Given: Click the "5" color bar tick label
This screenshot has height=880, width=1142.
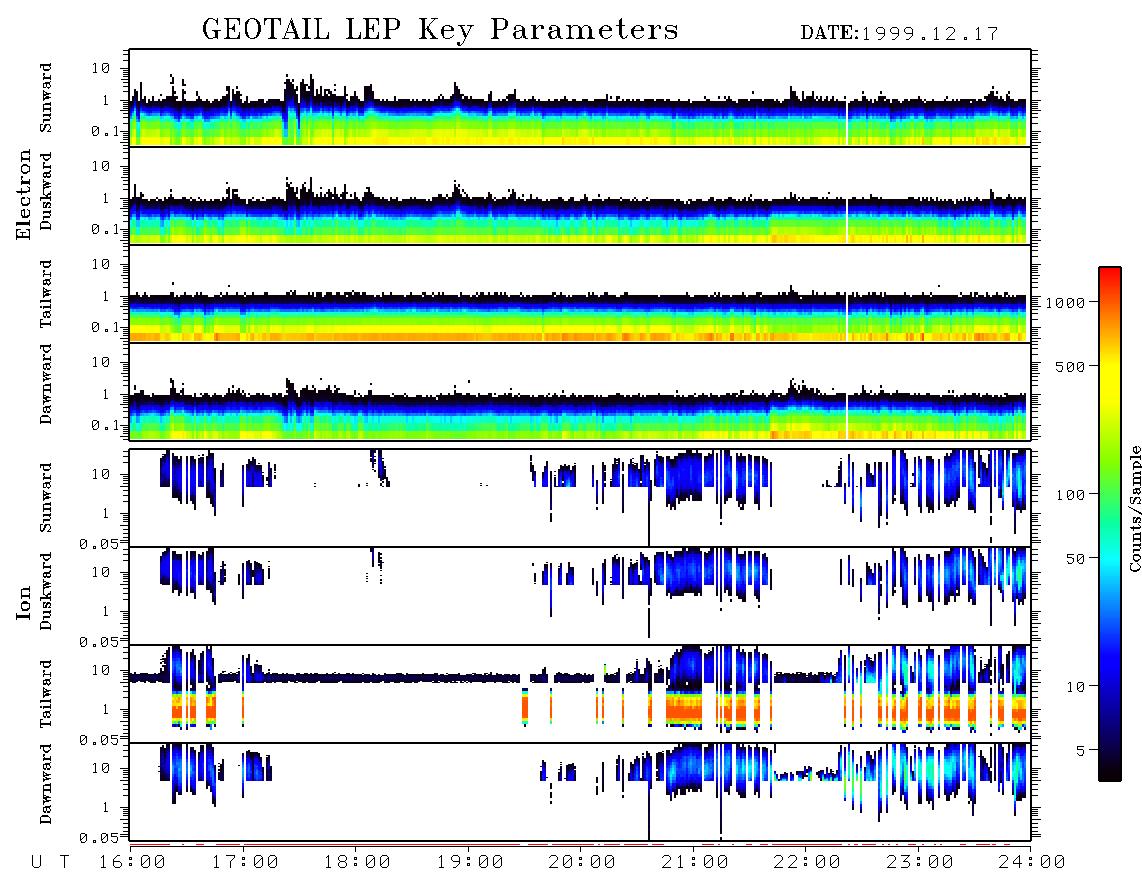Looking at the screenshot, I should pos(1081,751).
